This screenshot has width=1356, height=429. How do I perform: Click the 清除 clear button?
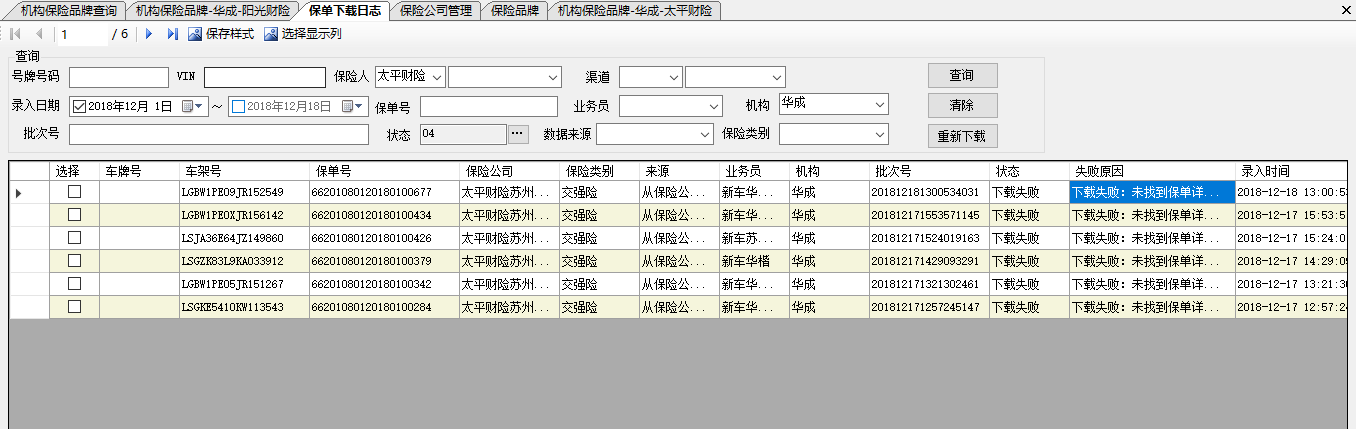pos(962,106)
